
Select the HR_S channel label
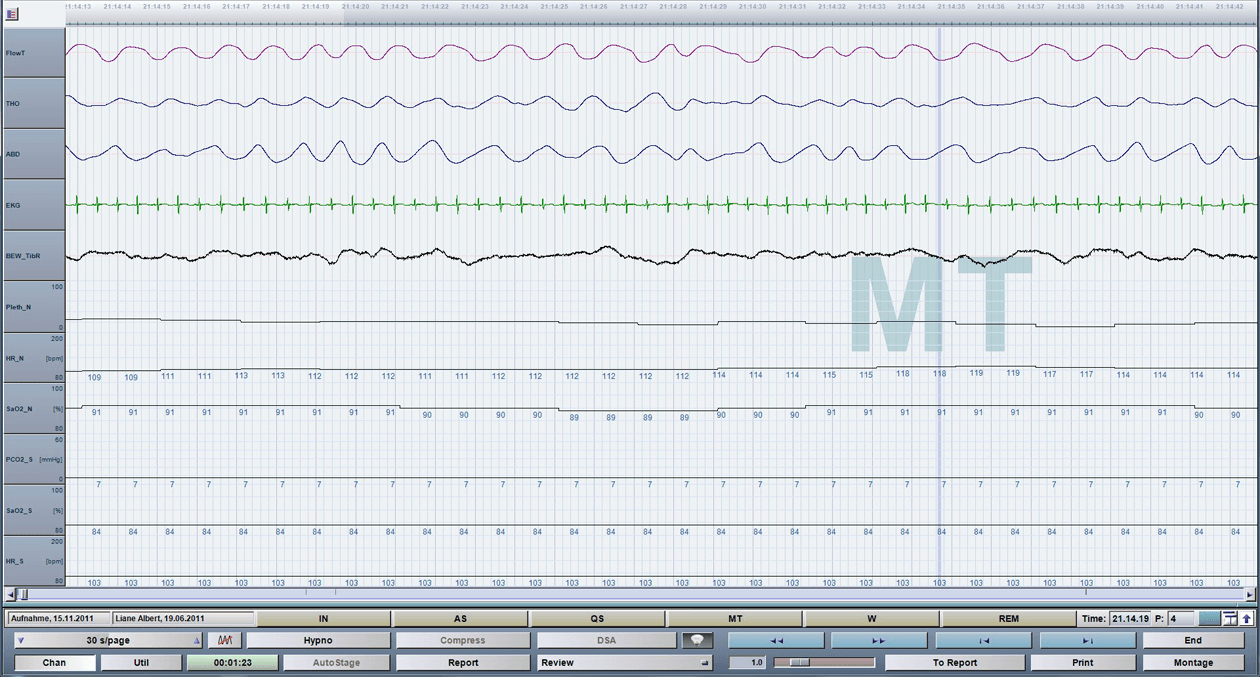click(x=34, y=561)
